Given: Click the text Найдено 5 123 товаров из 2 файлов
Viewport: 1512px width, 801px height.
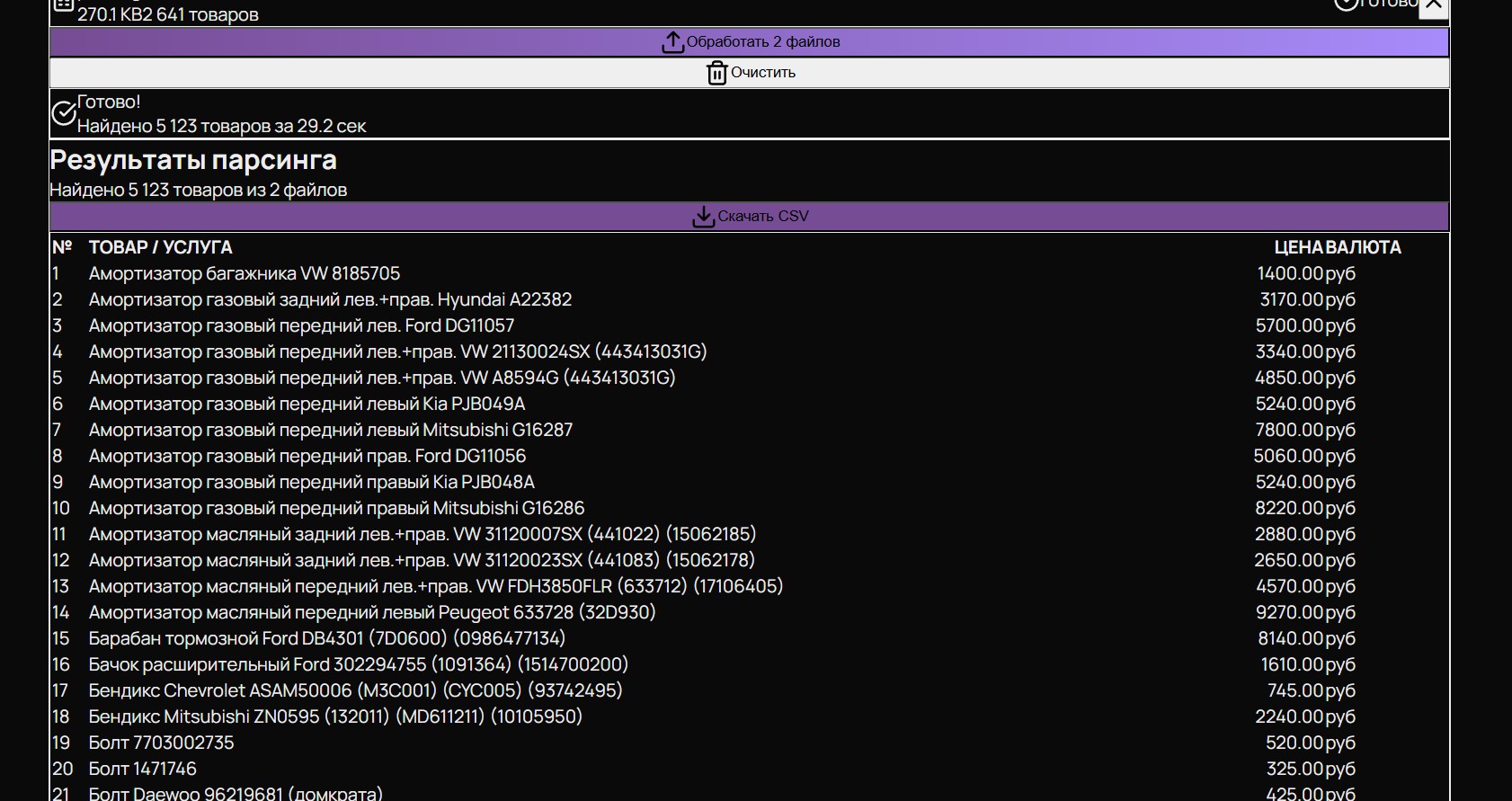Looking at the screenshot, I should click(x=199, y=190).
